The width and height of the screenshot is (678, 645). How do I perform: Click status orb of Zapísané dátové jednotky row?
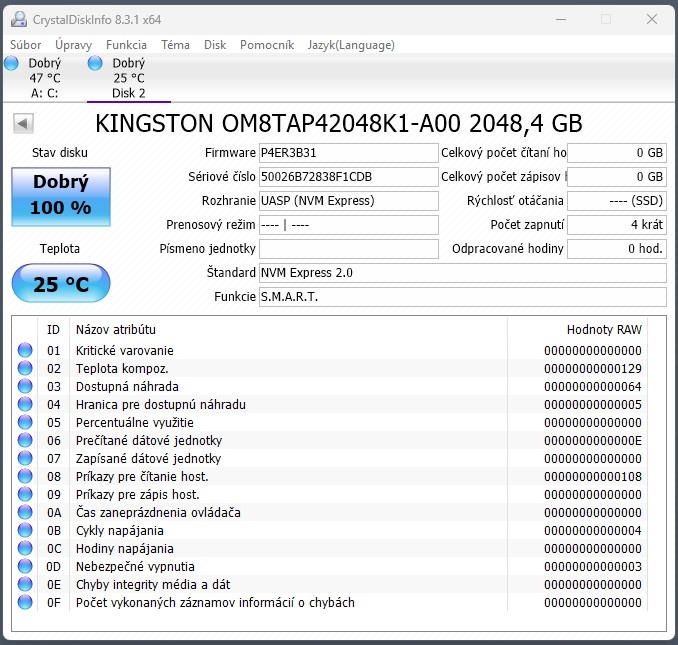tap(25, 458)
